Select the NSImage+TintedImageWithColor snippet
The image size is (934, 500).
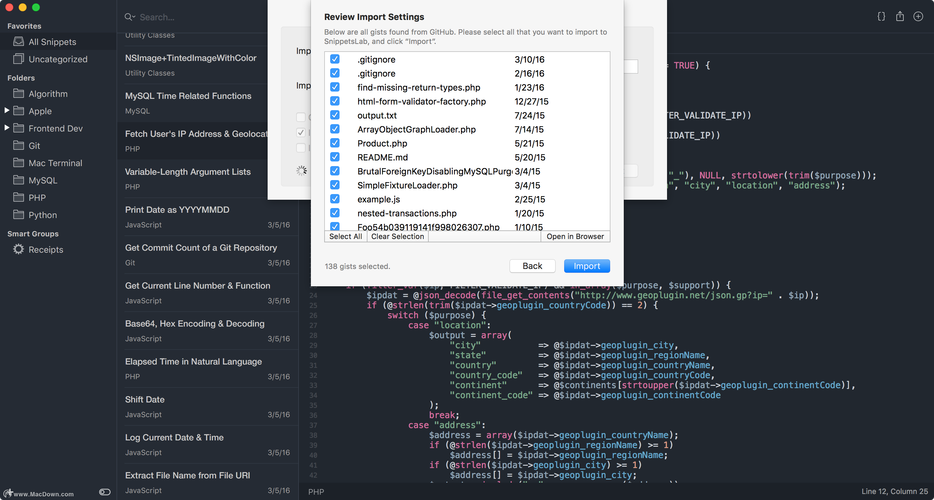click(x=207, y=65)
